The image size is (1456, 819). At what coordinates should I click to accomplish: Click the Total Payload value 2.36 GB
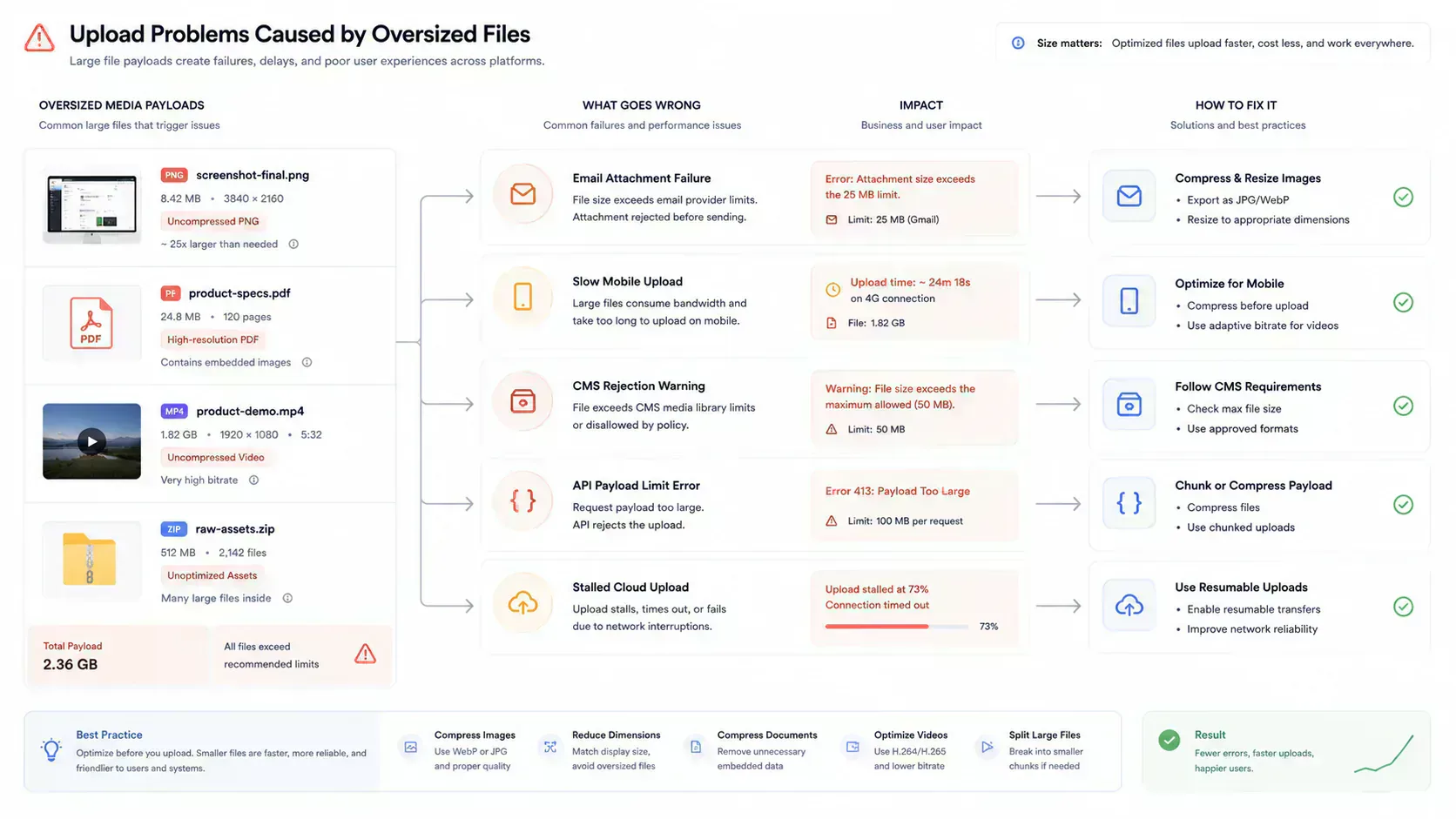(71, 665)
